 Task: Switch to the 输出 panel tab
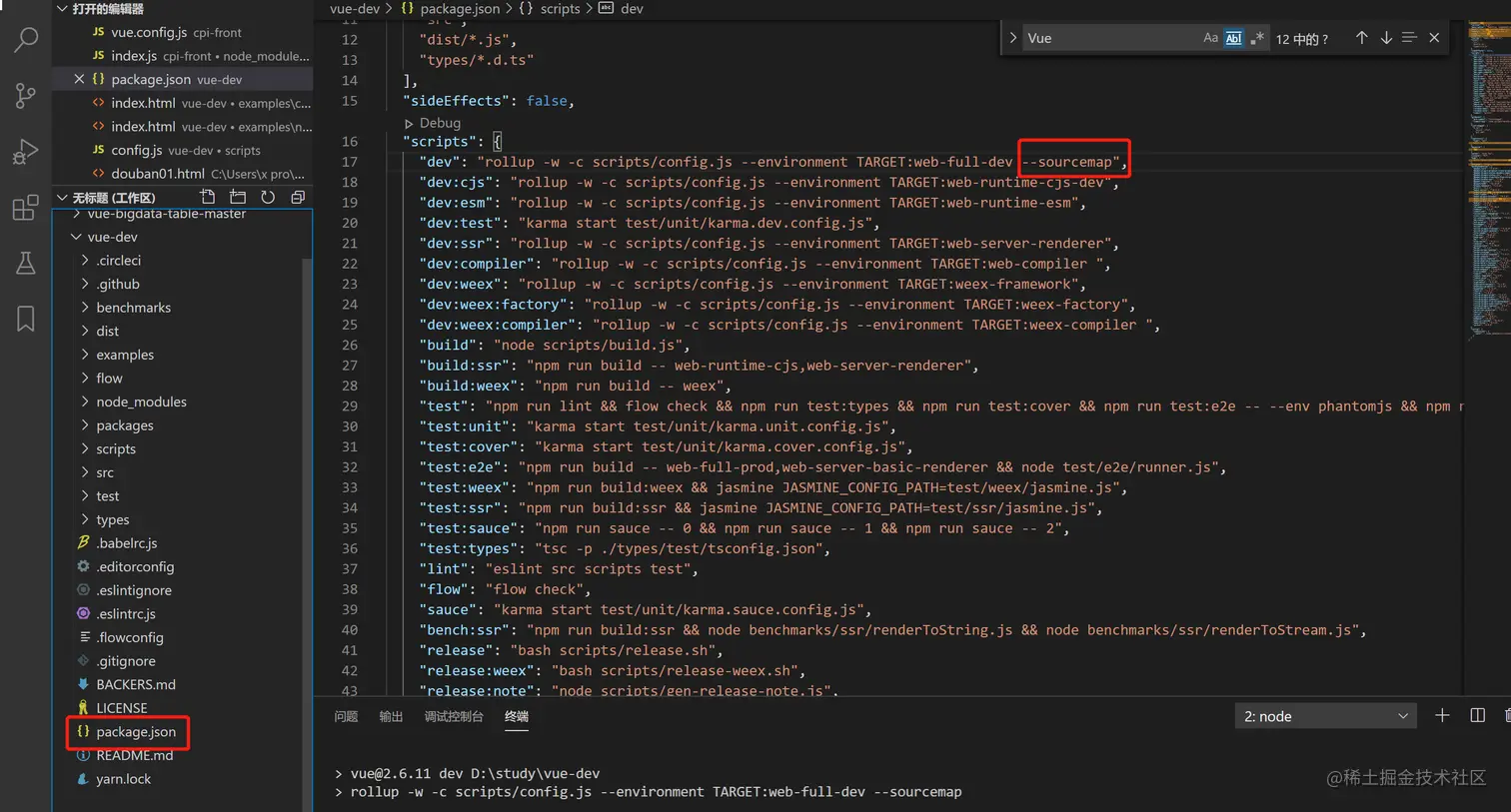click(x=391, y=716)
